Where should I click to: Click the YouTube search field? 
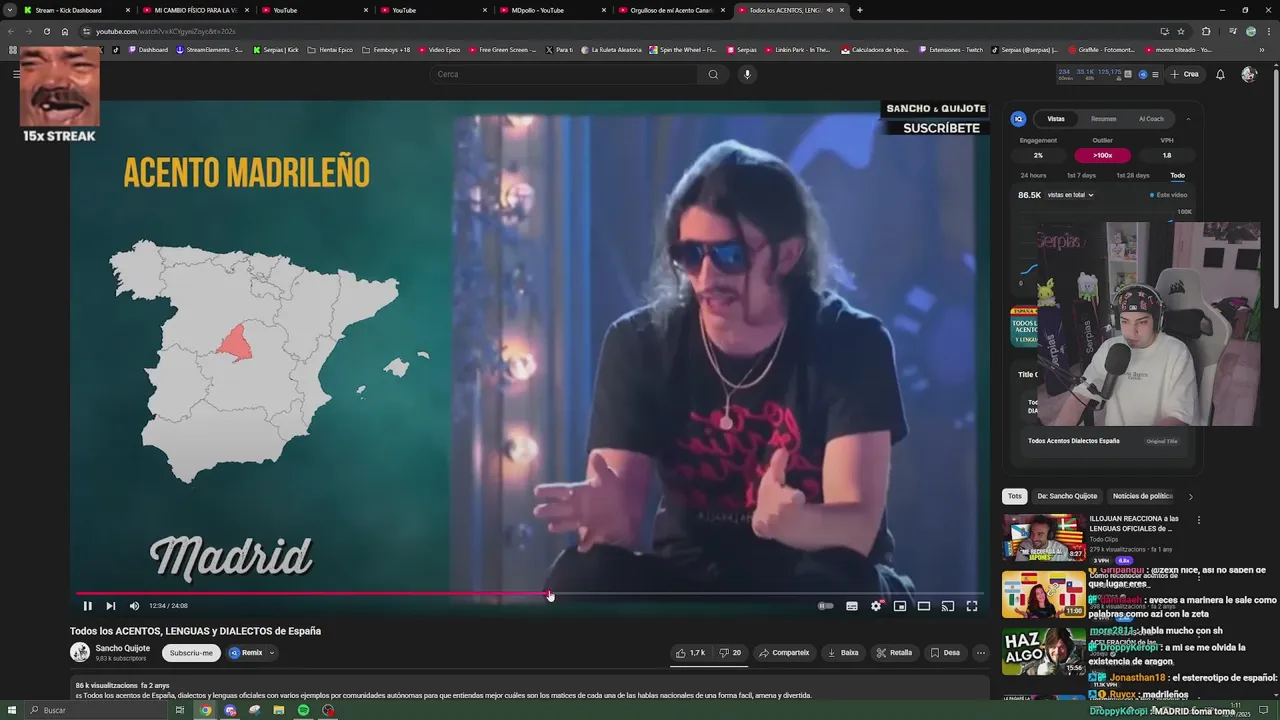click(563, 74)
